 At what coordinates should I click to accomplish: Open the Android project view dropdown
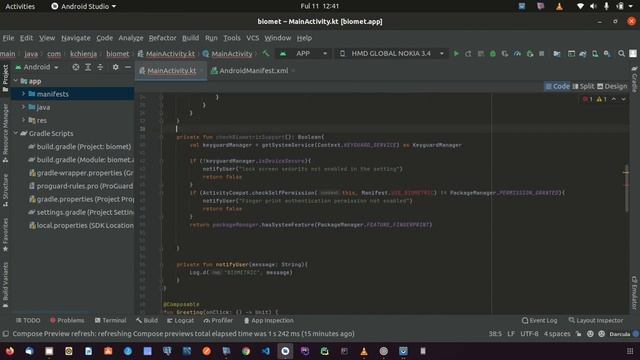coord(37,67)
